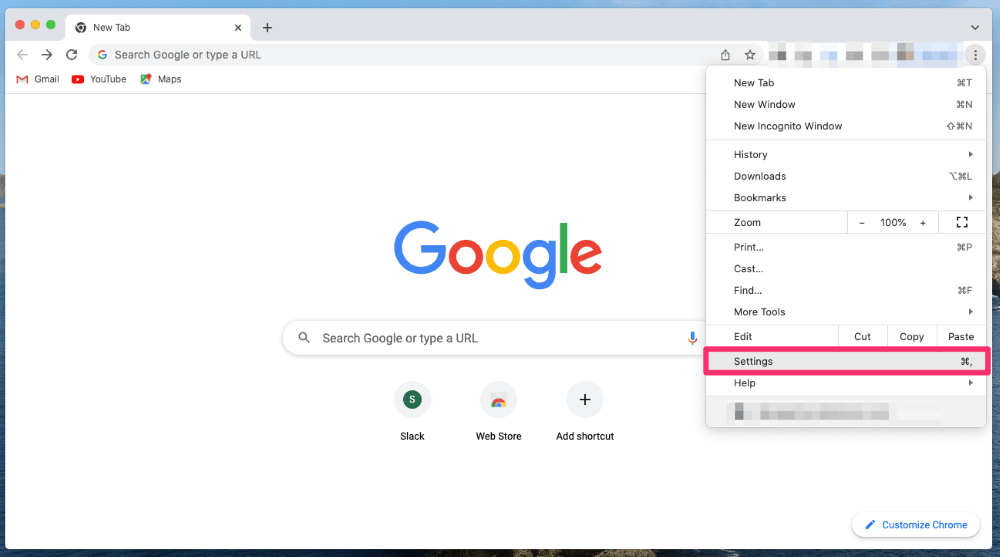Open the Maps bookmark
Image resolution: width=1000 pixels, height=557 pixels.
pos(161,79)
